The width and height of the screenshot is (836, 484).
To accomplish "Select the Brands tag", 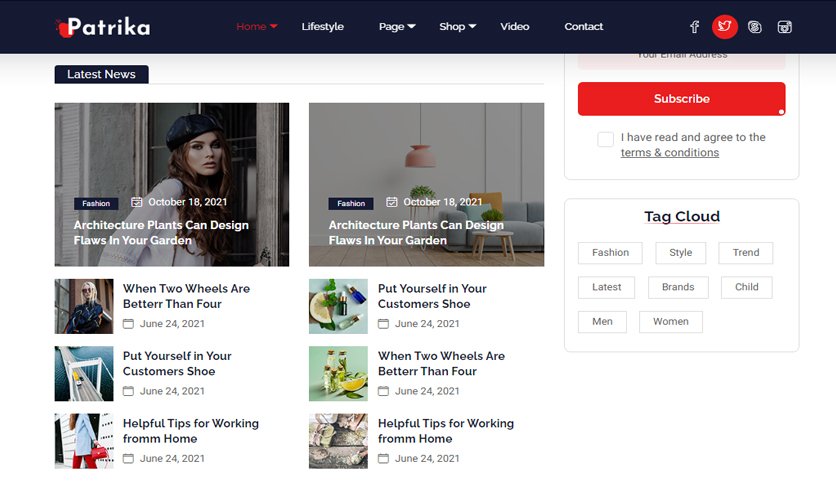I will coord(678,287).
